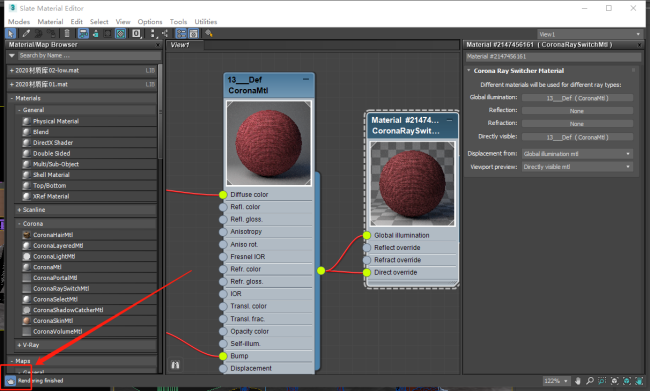Image resolution: width=650 pixels, height=391 pixels.
Task: Click Refraction None material button
Action: 577,124
